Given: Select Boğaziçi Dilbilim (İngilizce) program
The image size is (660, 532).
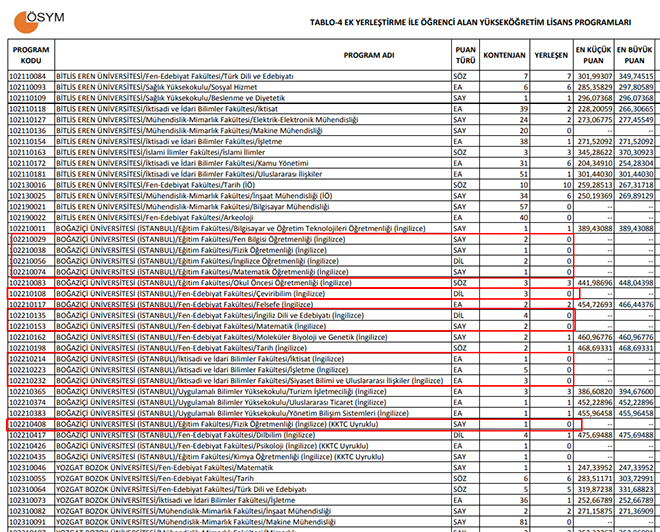Looking at the screenshot, I should [185, 435].
